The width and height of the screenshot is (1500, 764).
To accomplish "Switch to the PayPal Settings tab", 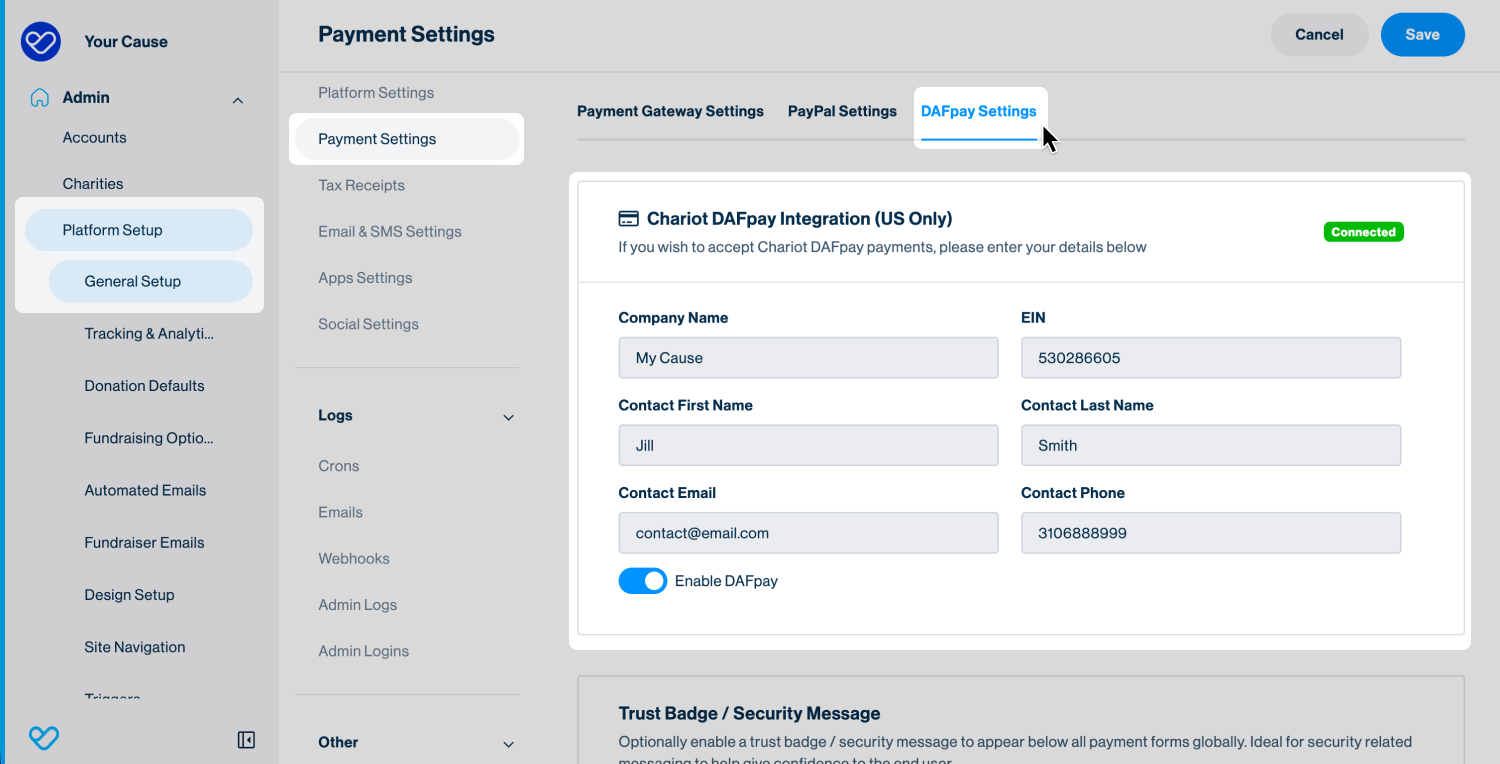I will tap(842, 112).
